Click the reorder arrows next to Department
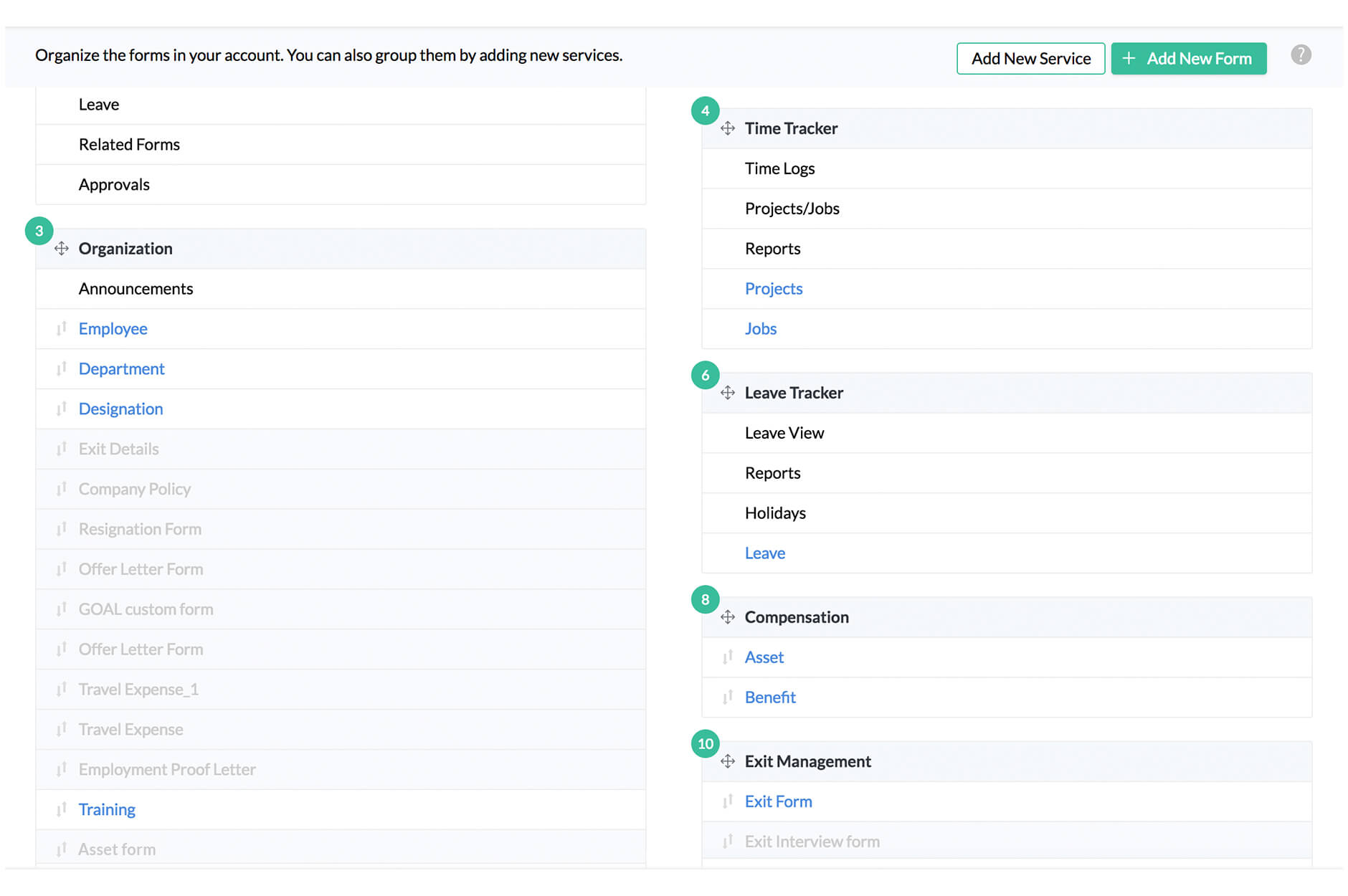 coord(62,368)
